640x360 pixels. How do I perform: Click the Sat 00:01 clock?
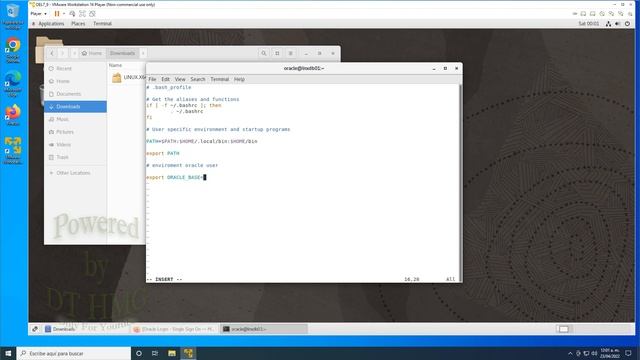click(x=589, y=24)
